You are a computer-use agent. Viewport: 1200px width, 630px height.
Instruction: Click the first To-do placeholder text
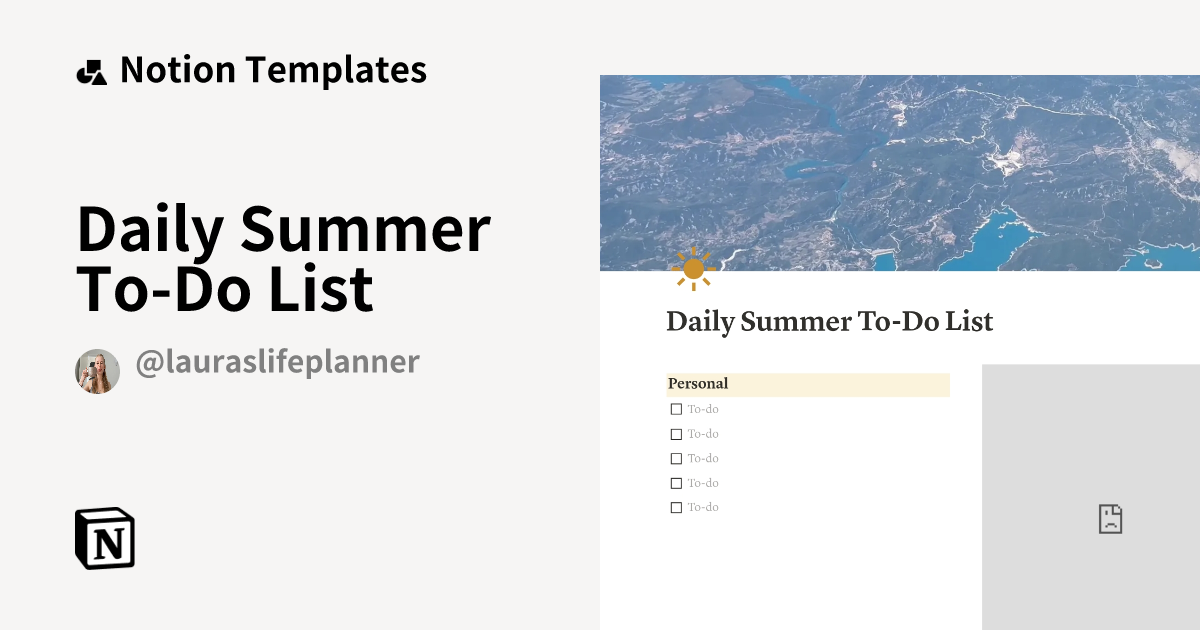coord(703,409)
